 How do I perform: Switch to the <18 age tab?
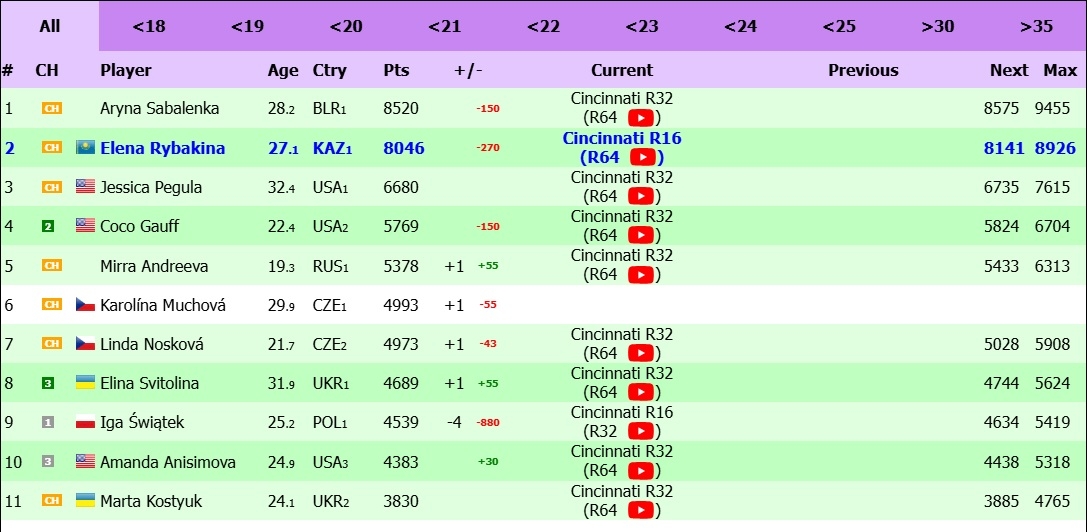[x=148, y=26]
